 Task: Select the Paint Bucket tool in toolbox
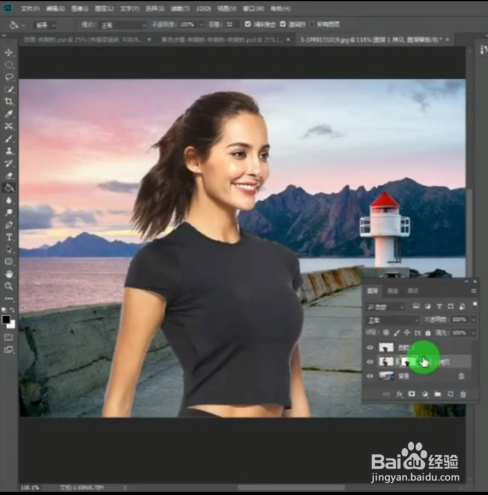[x=9, y=188]
